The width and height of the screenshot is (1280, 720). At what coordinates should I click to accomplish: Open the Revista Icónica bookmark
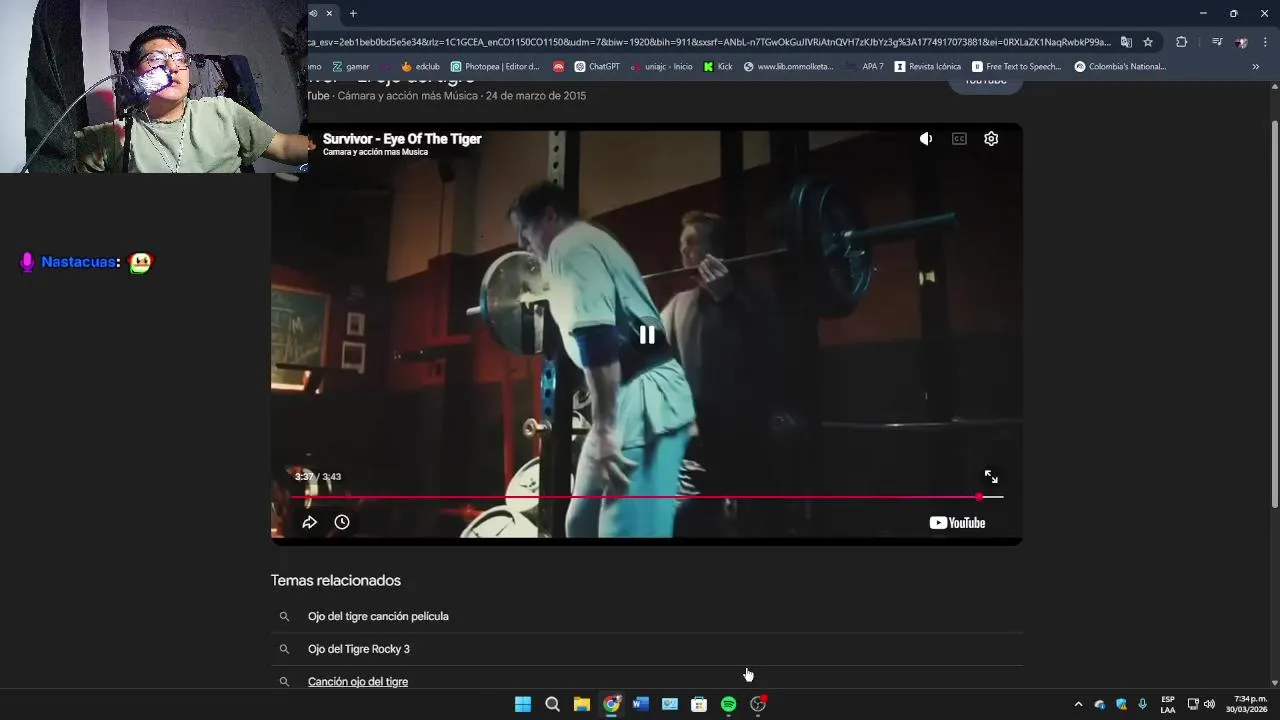[928, 67]
